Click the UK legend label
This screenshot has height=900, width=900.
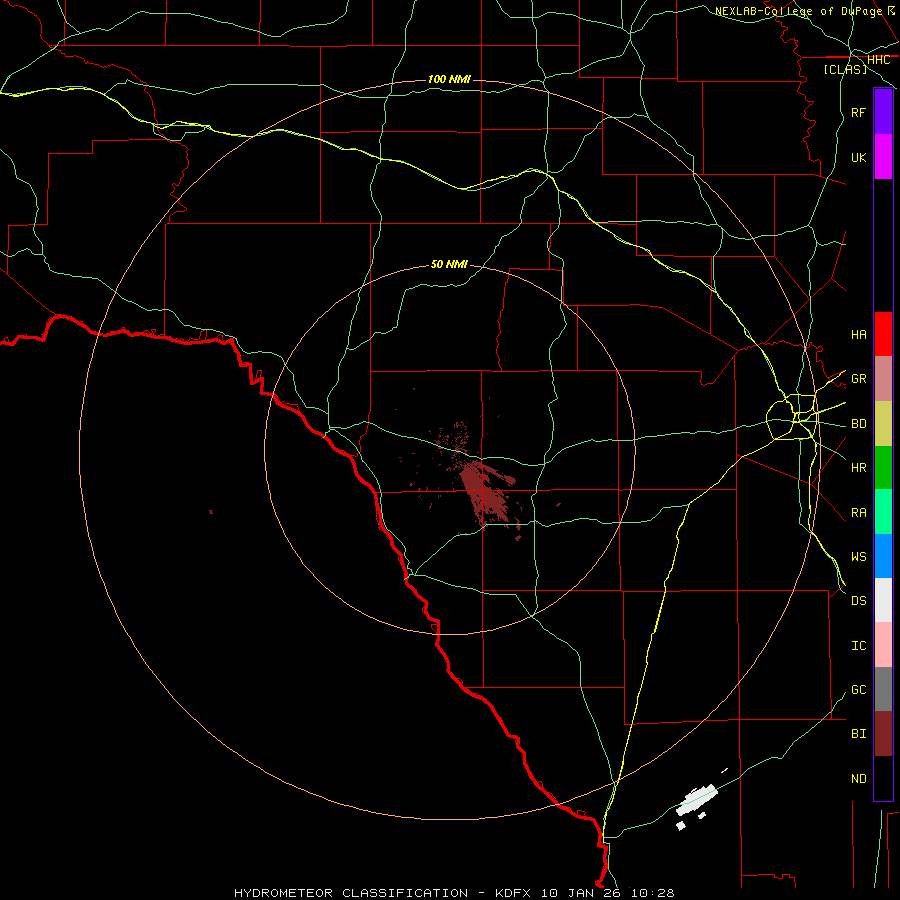[858, 157]
